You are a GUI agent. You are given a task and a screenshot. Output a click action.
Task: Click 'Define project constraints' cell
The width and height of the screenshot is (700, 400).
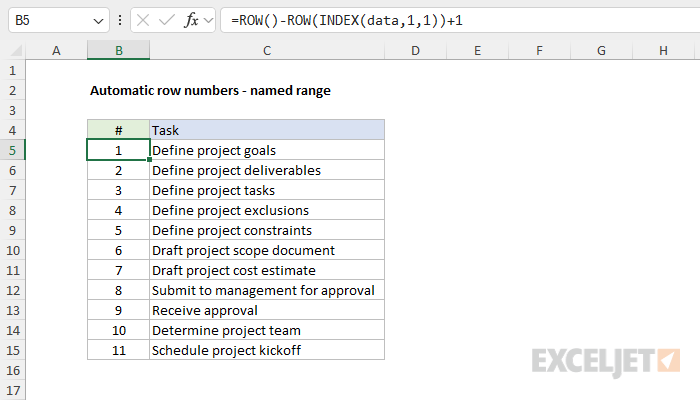point(267,230)
